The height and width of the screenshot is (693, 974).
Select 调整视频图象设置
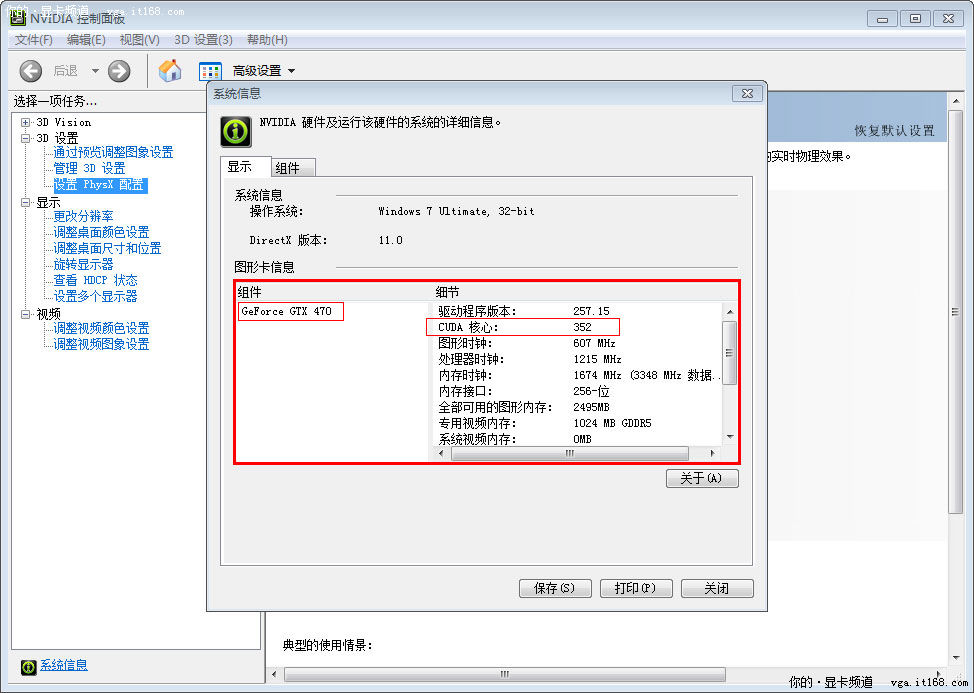pyautogui.click(x=101, y=344)
